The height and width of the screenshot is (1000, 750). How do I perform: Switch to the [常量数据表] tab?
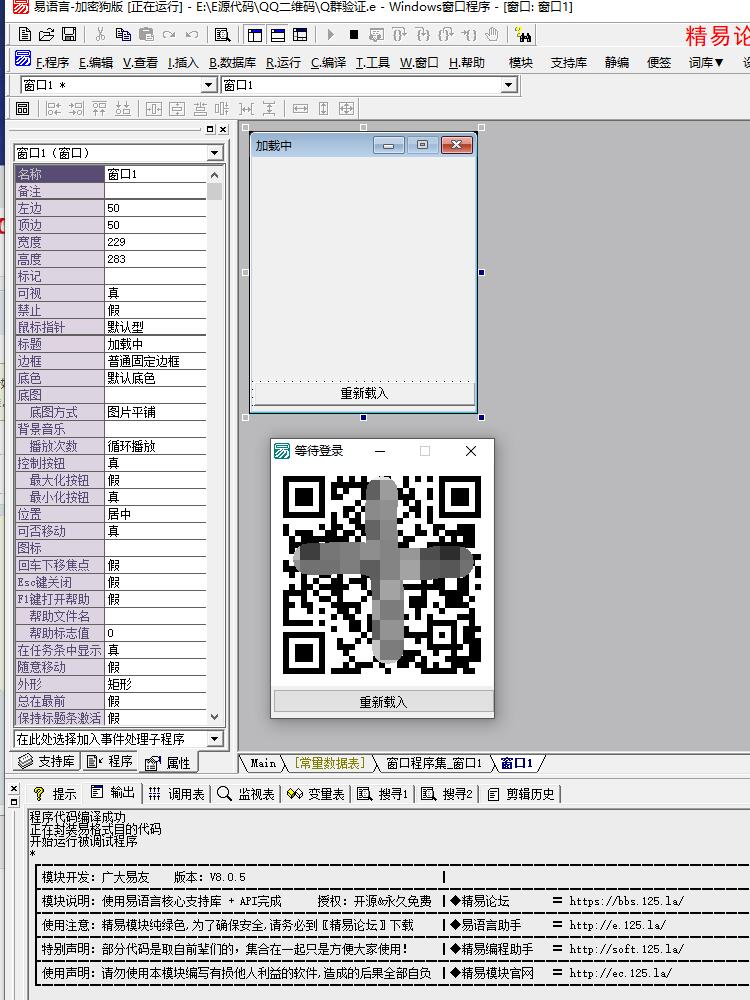click(330, 763)
